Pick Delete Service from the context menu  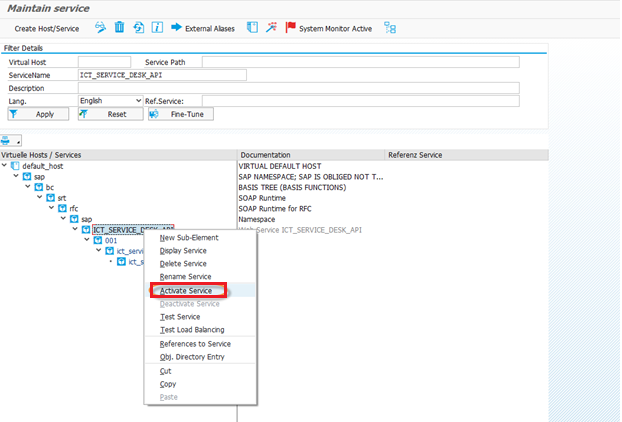pyautogui.click(x=183, y=263)
